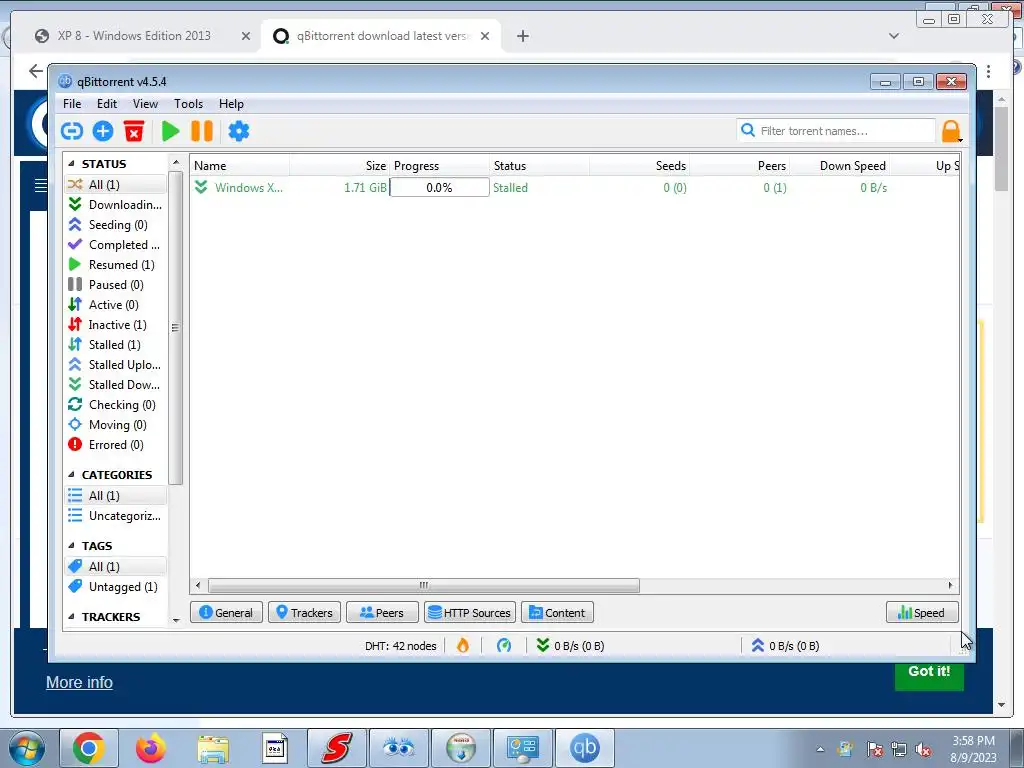Screen dimensions: 1024x768
Task: Select All (1) under Categories
Action: coord(116,496)
